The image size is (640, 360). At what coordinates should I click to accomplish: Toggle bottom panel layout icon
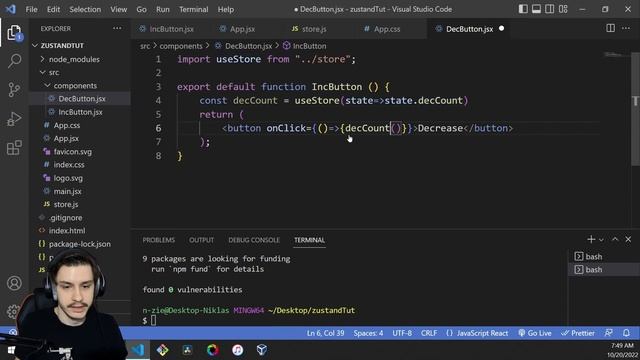coord(536,9)
